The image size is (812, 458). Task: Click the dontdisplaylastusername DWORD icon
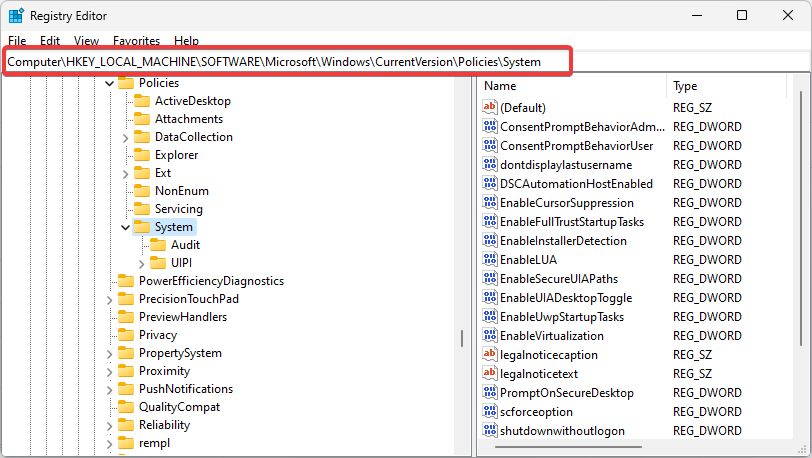click(x=489, y=164)
